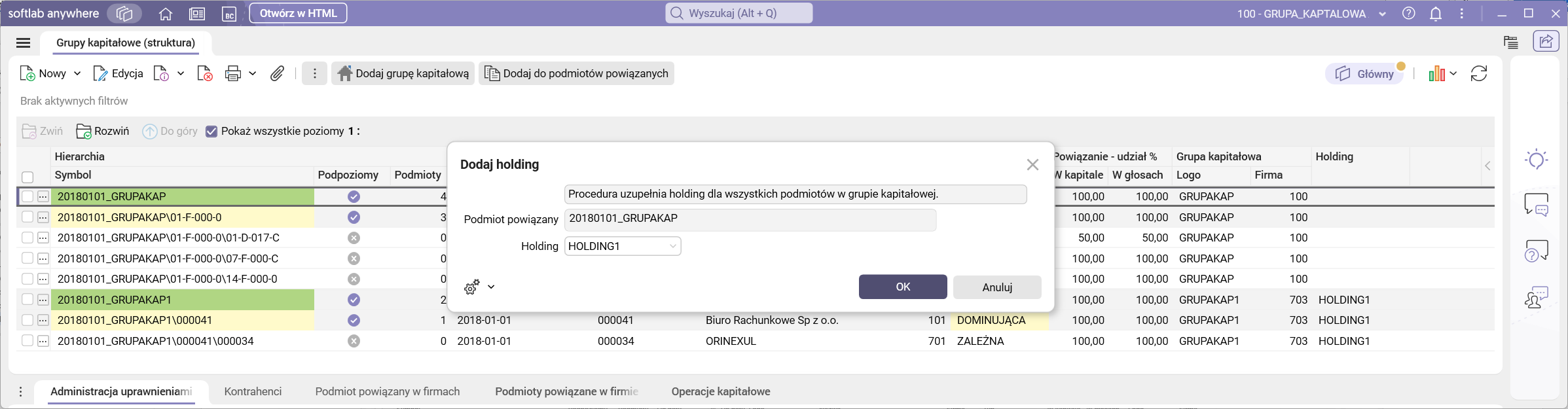Image resolution: width=1568 pixels, height=409 pixels.
Task: Click the Wyszukaj search field
Action: click(739, 13)
